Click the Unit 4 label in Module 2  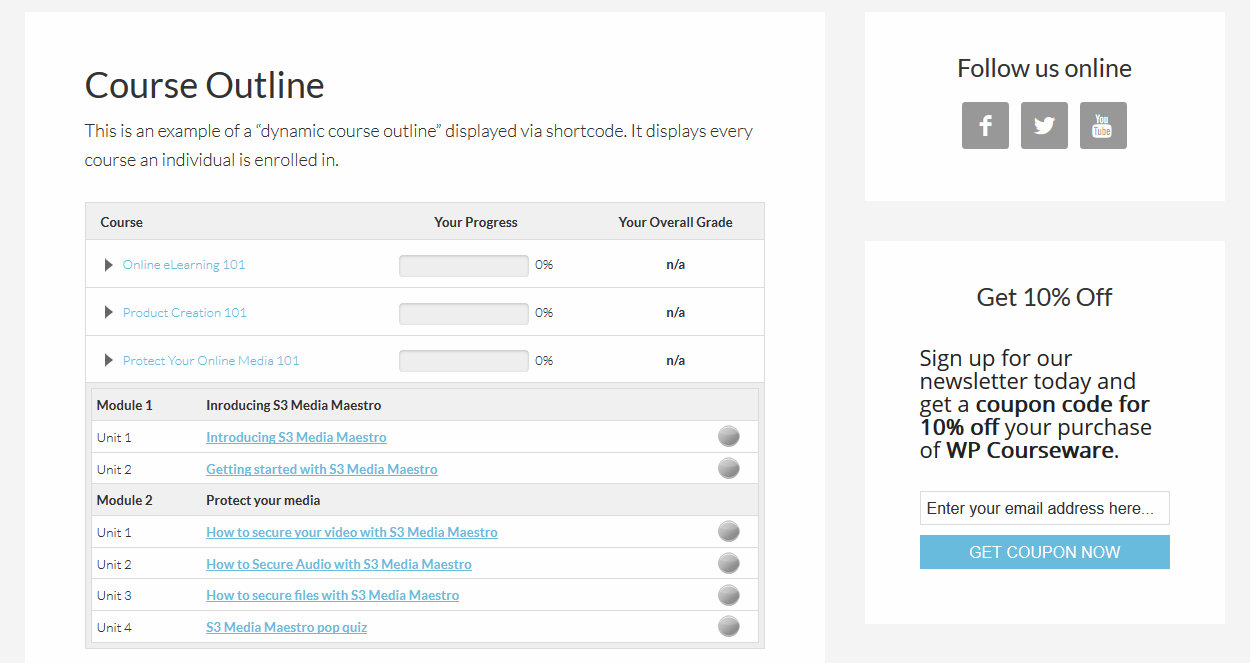tap(114, 627)
